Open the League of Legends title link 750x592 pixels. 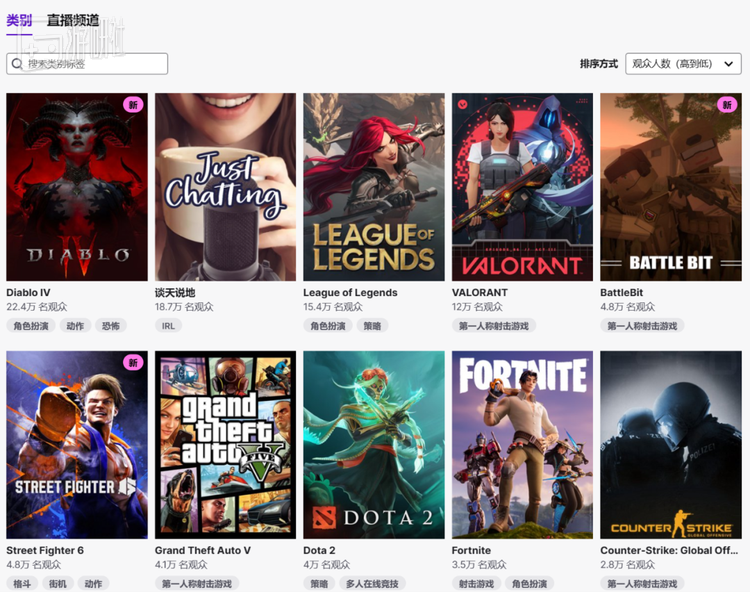pos(350,293)
